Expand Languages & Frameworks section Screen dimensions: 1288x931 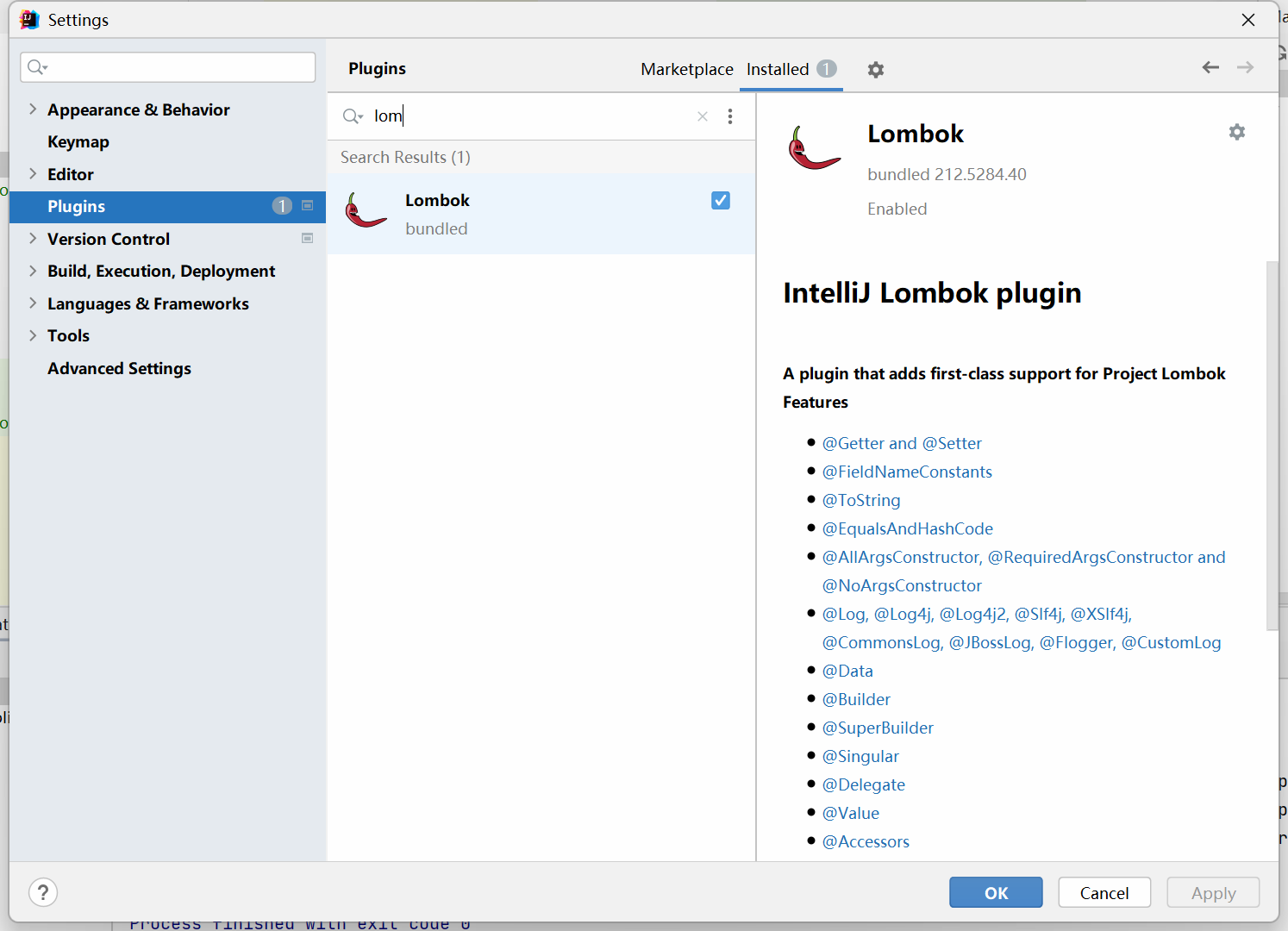tap(33, 303)
